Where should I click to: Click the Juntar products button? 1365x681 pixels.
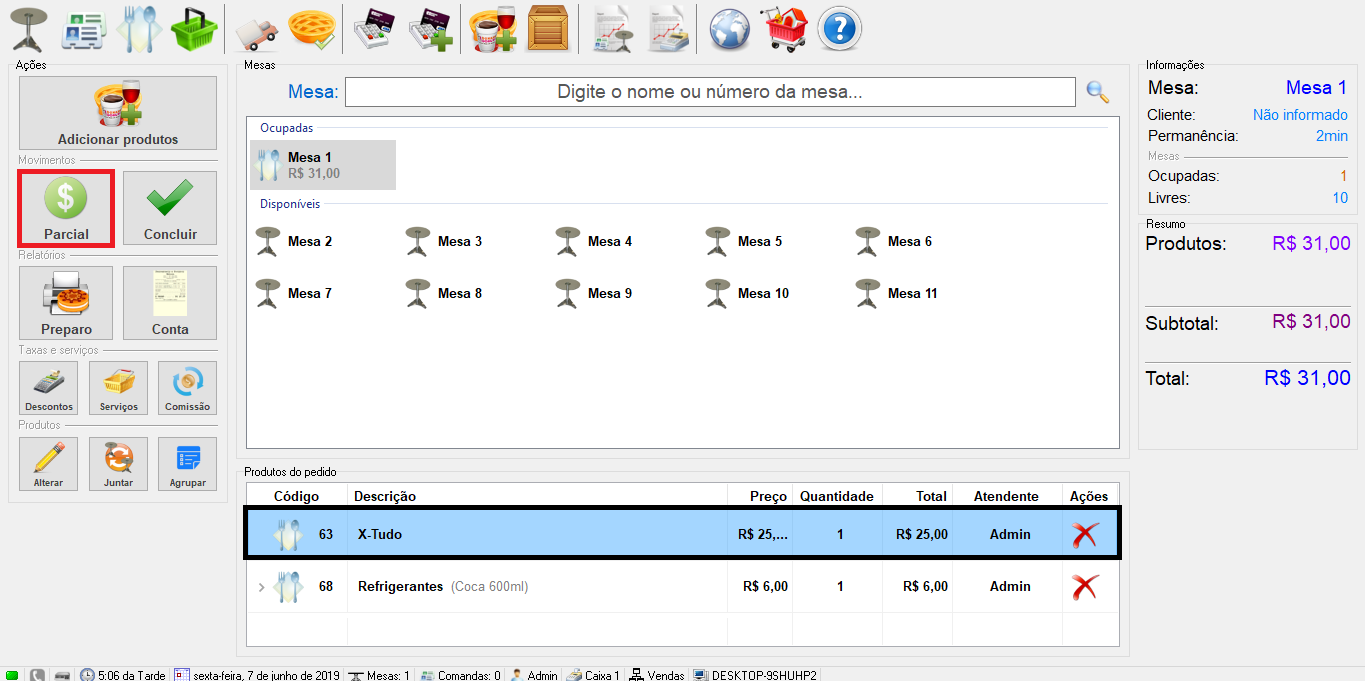click(x=118, y=464)
